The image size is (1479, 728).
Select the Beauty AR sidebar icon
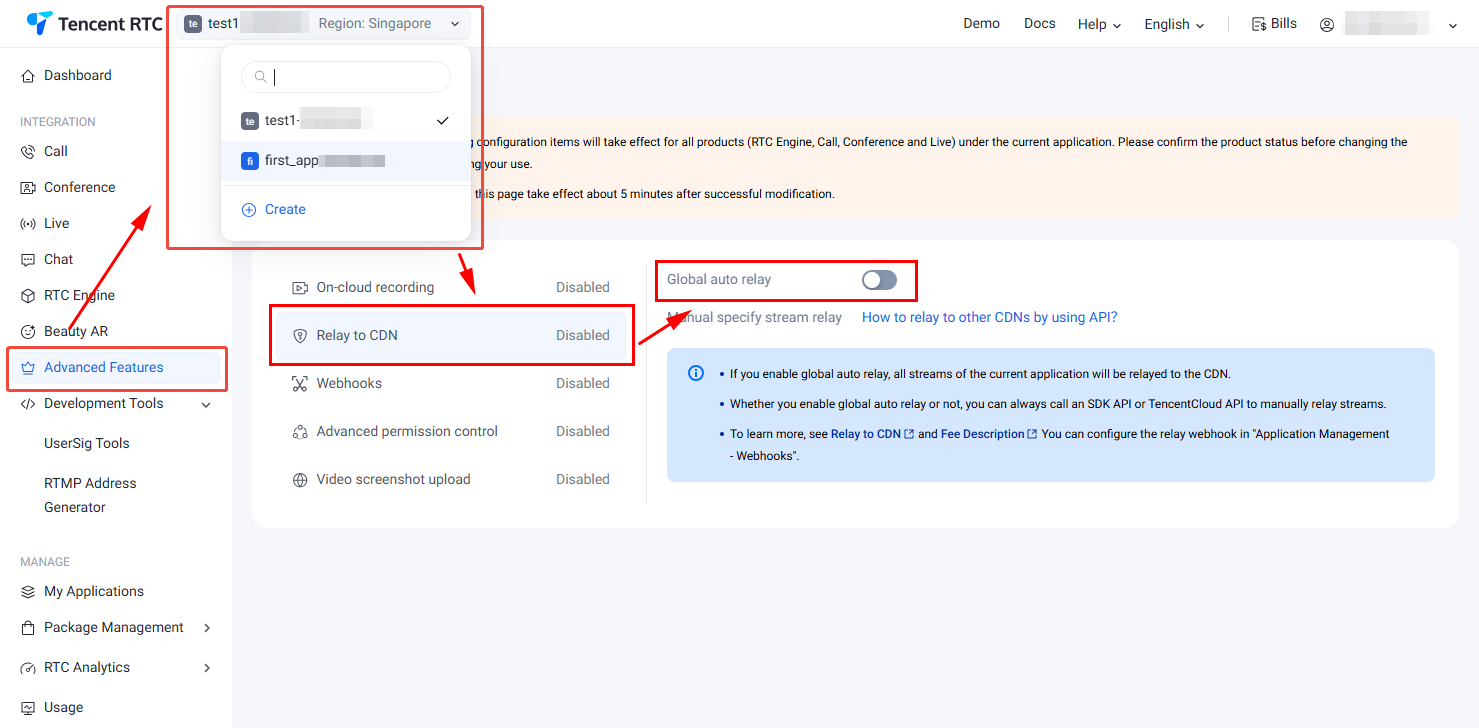coord(28,332)
